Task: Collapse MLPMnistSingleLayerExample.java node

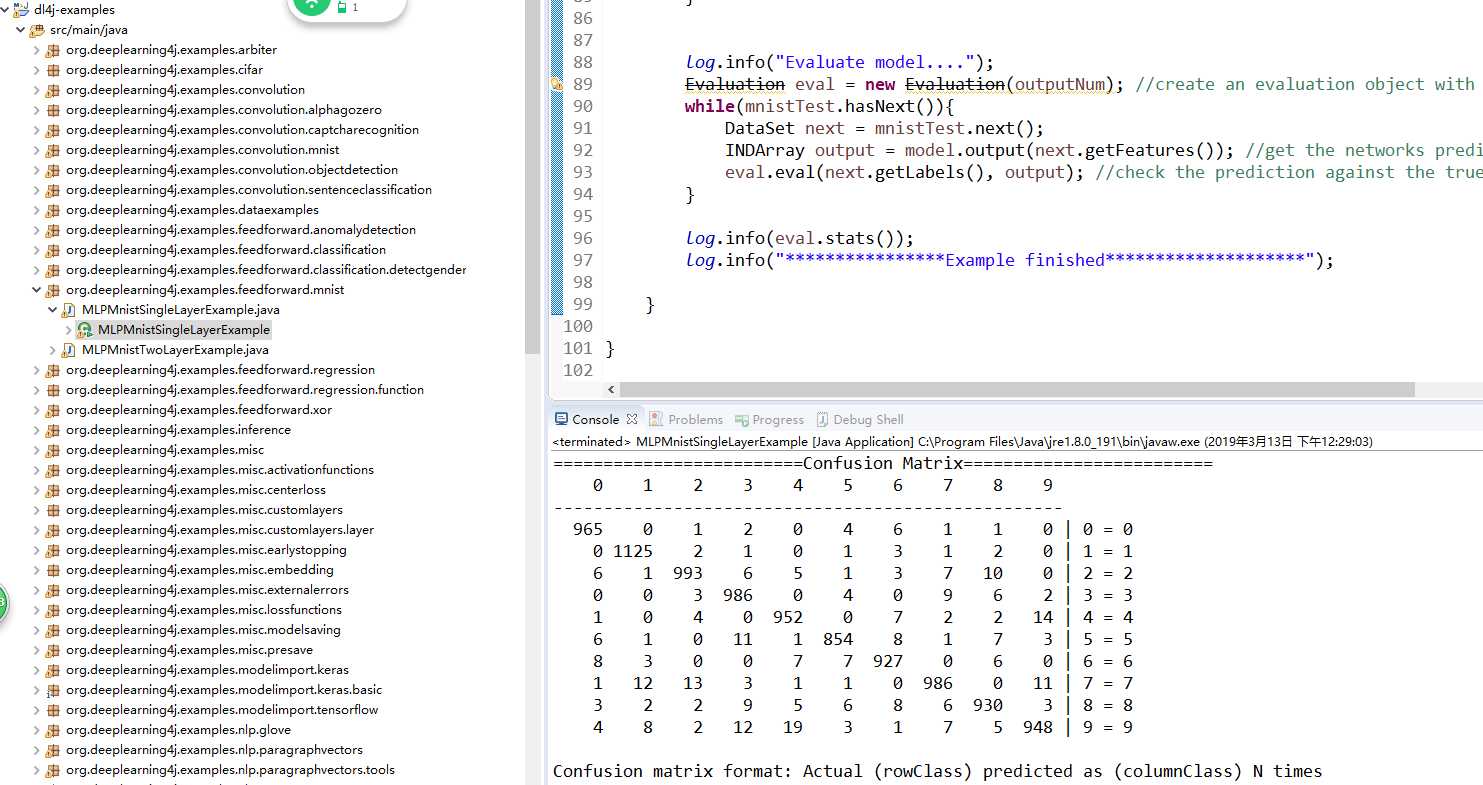Action: coord(53,310)
